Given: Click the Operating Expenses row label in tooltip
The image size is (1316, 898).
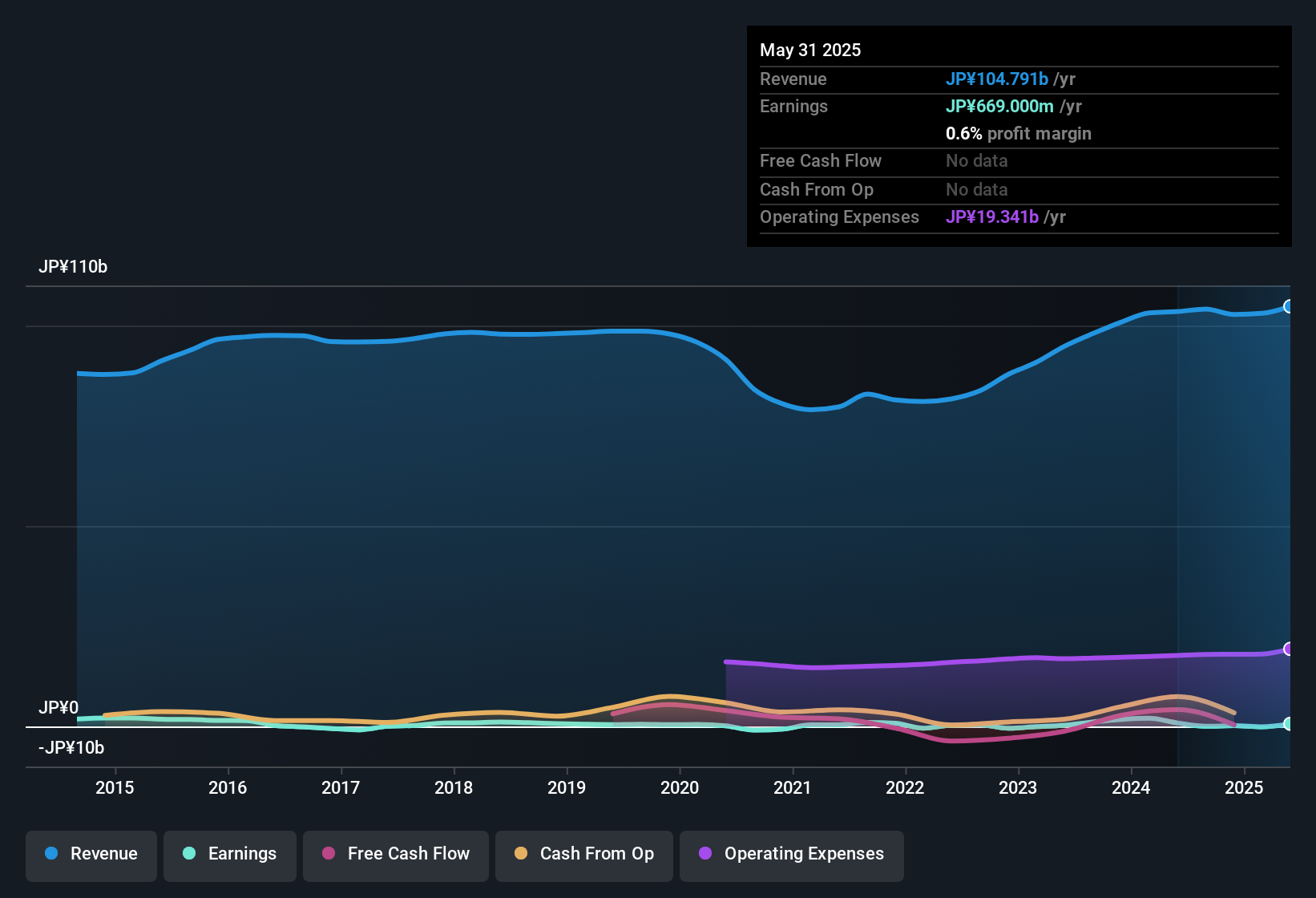Looking at the screenshot, I should click(x=839, y=216).
